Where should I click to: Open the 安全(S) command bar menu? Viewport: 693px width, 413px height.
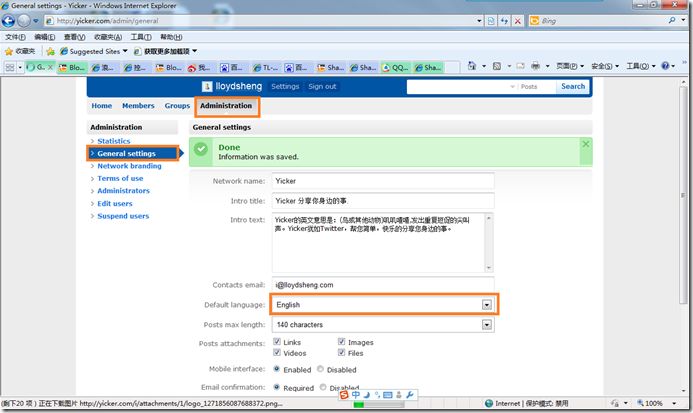tap(605, 66)
